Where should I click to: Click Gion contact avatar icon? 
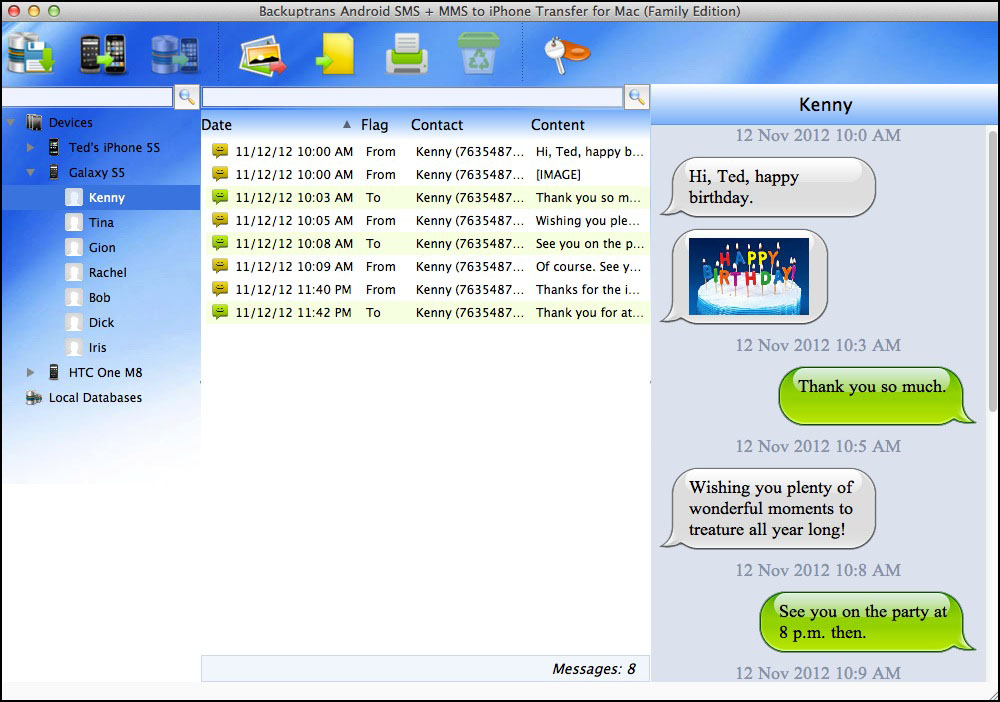[74, 247]
